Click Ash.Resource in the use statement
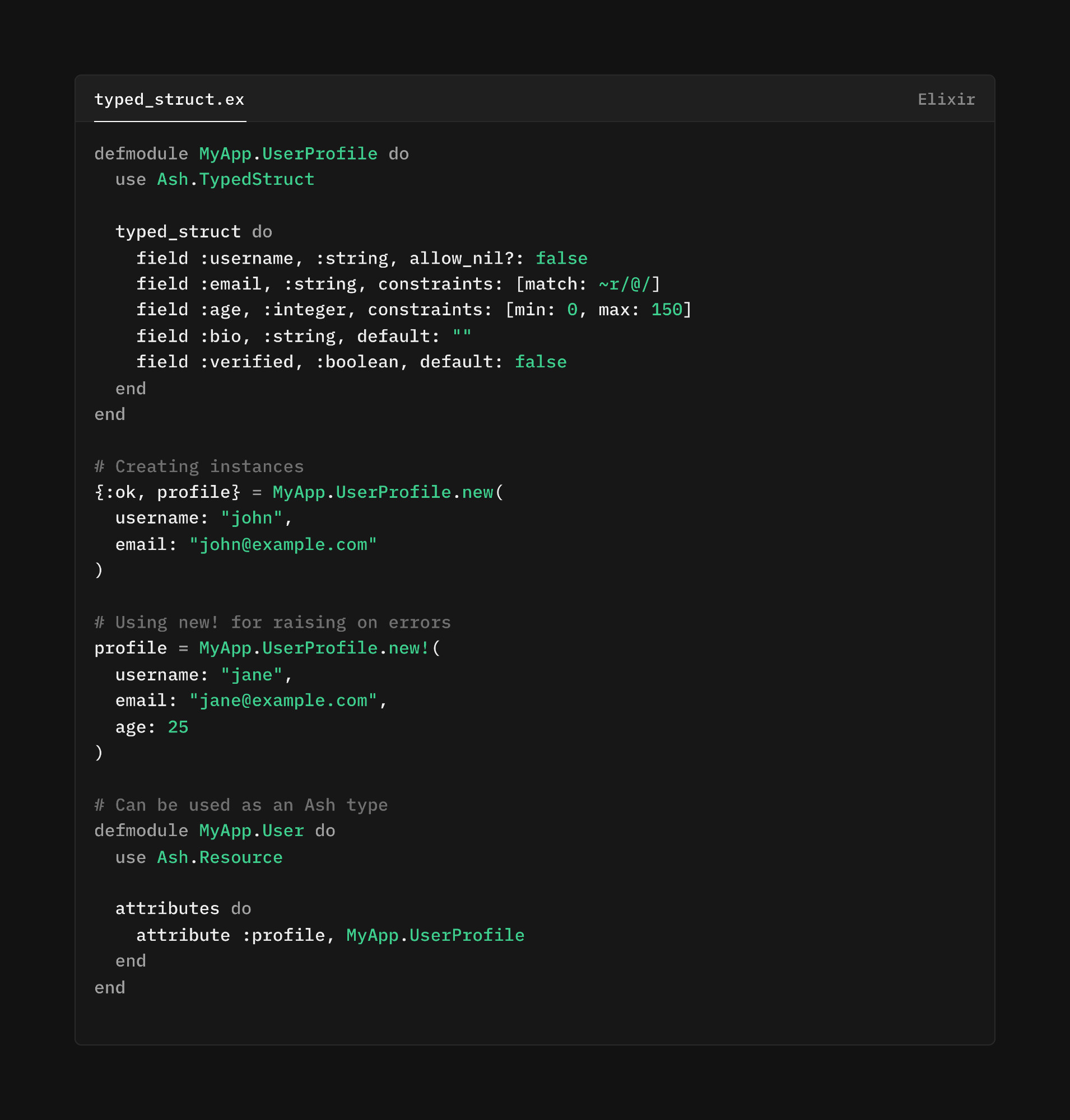 coord(220,858)
